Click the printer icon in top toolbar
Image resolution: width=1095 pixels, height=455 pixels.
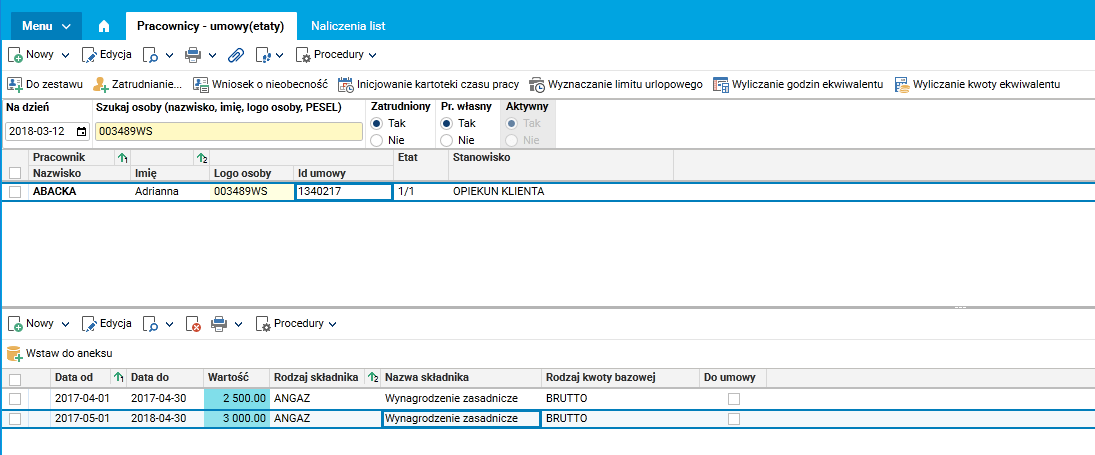(194, 54)
